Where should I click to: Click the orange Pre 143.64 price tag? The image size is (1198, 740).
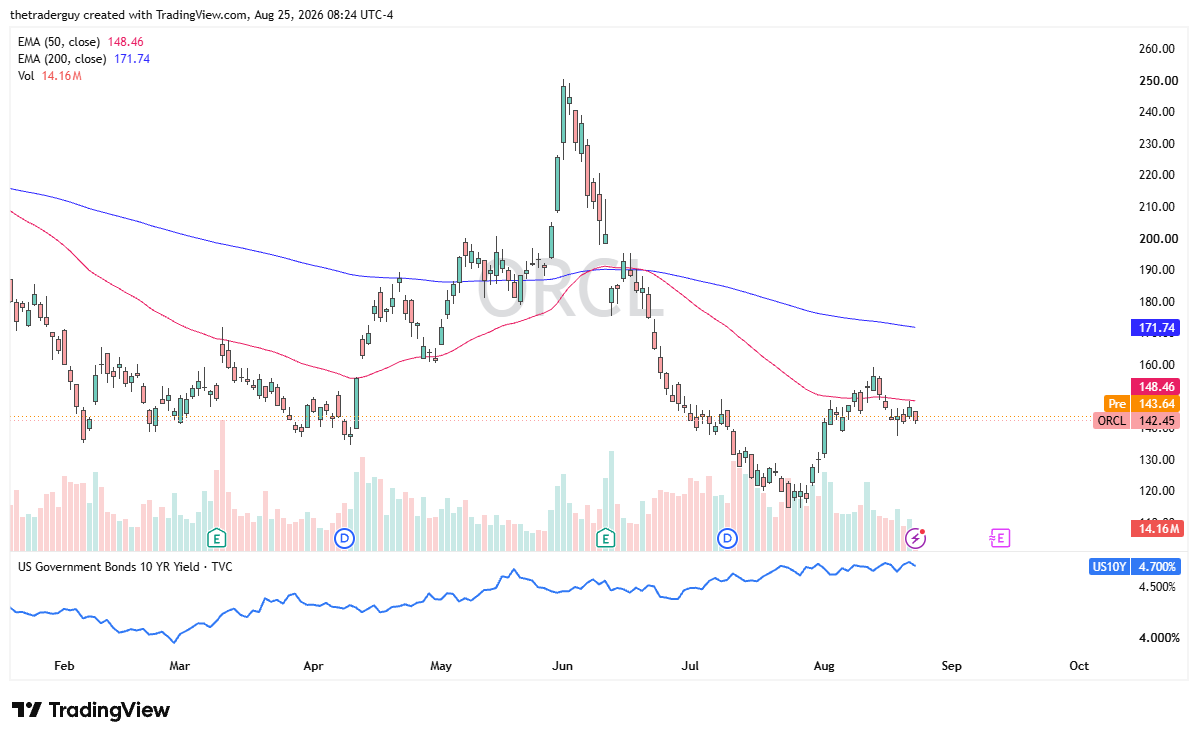click(x=1141, y=403)
